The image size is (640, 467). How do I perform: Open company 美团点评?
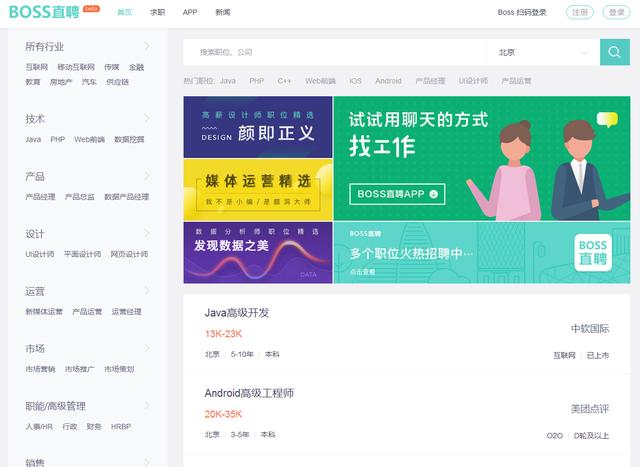coord(590,409)
